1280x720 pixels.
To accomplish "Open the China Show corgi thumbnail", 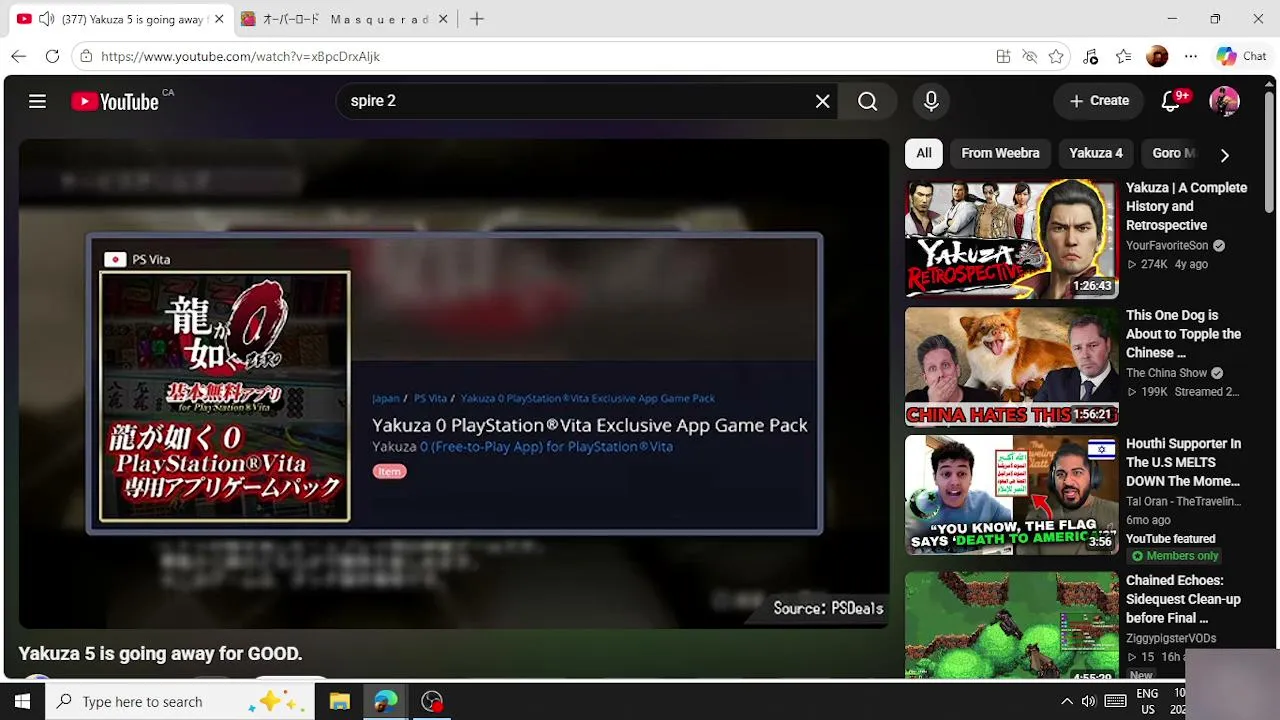I will pyautogui.click(x=1011, y=367).
